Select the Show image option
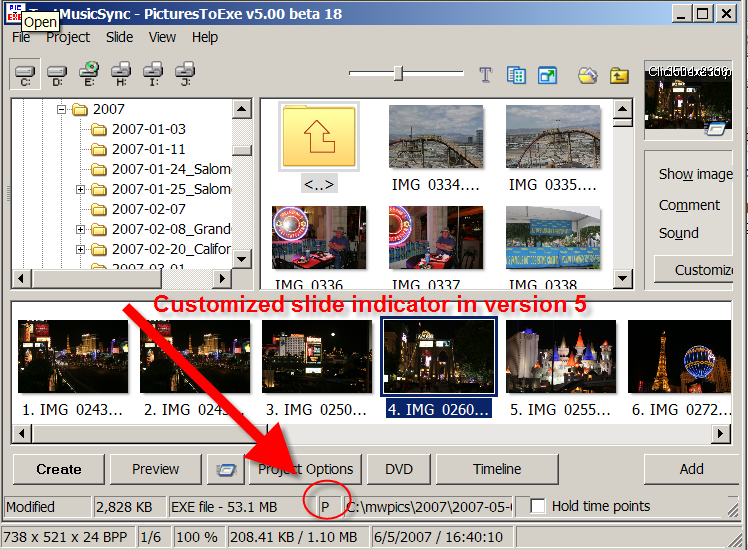The image size is (748, 550). pyautogui.click(x=696, y=175)
